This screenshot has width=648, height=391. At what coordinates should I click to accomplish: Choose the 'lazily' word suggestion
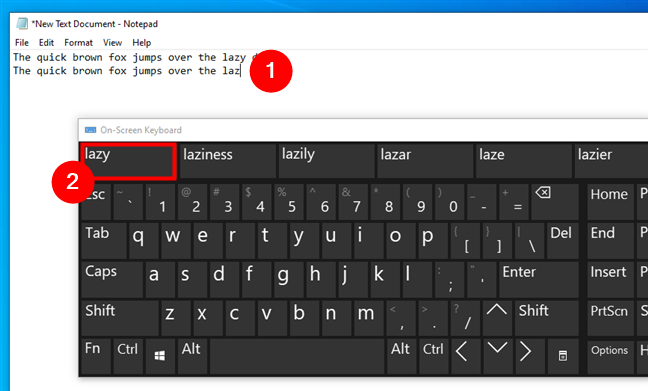[327, 161]
